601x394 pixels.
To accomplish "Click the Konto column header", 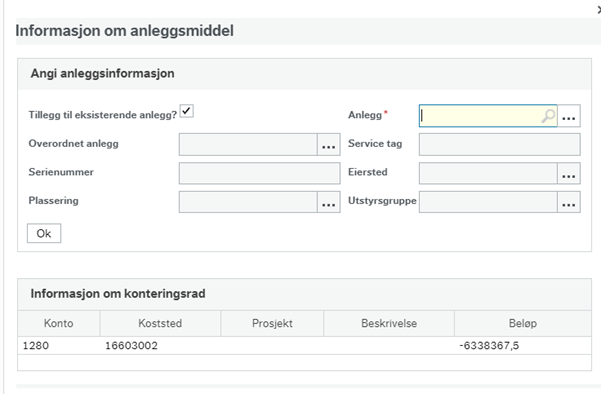I will click(59, 323).
